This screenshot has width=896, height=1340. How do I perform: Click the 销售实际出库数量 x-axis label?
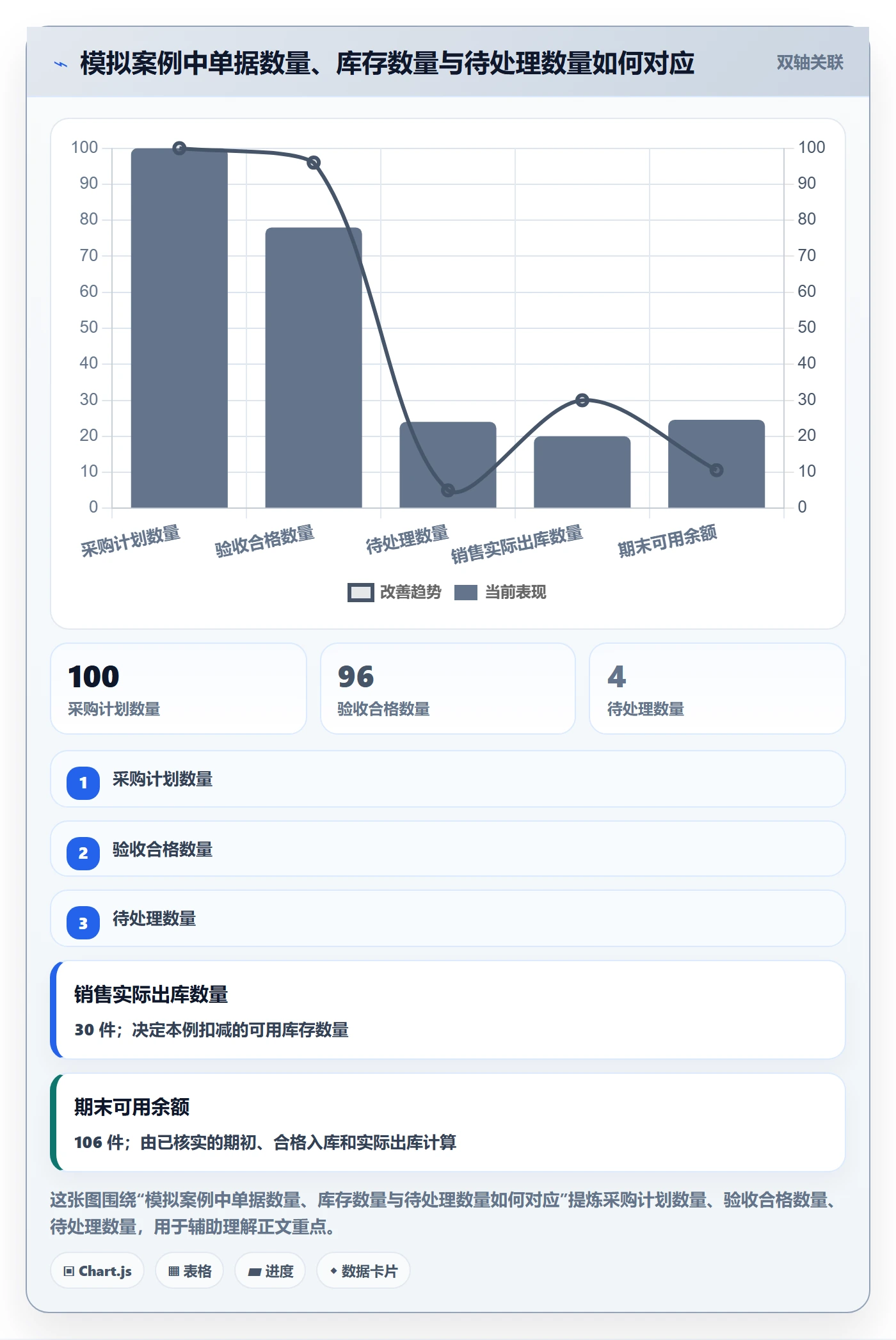coord(517,544)
